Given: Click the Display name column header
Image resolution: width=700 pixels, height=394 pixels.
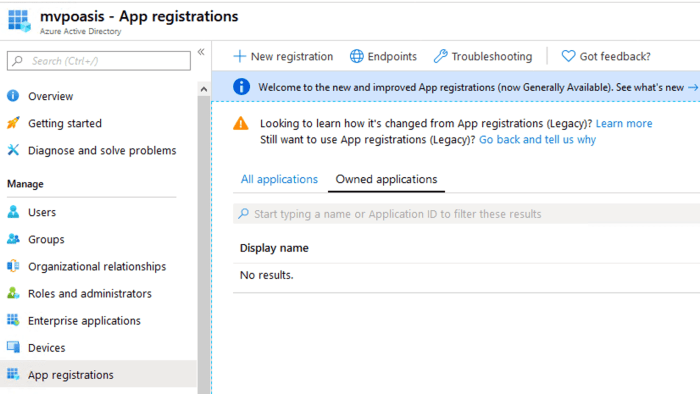Looking at the screenshot, I should (x=274, y=248).
